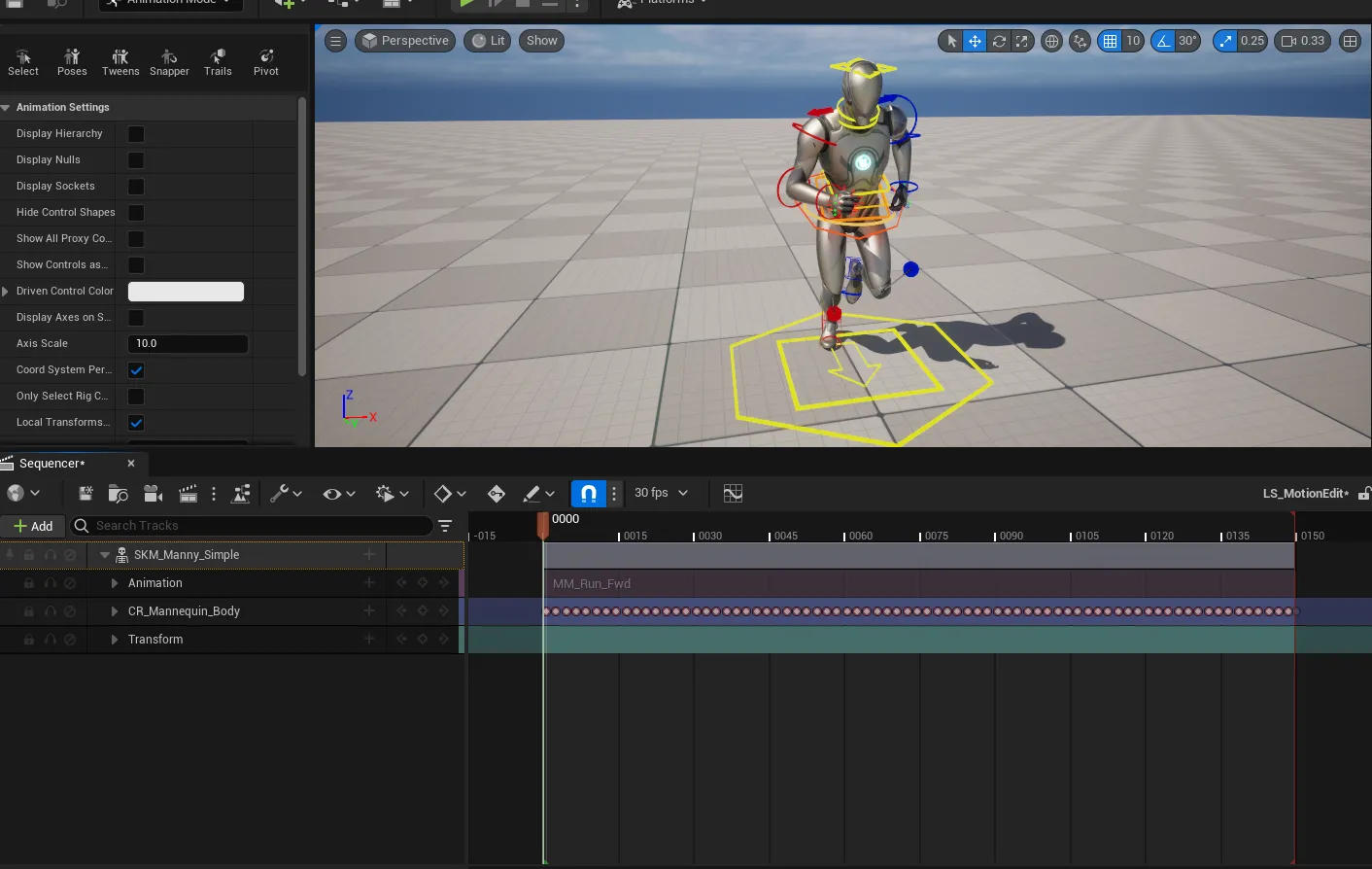Enable Show All Proxy Controls checkbox
Screen dimensions: 1372x869
[x=136, y=239]
